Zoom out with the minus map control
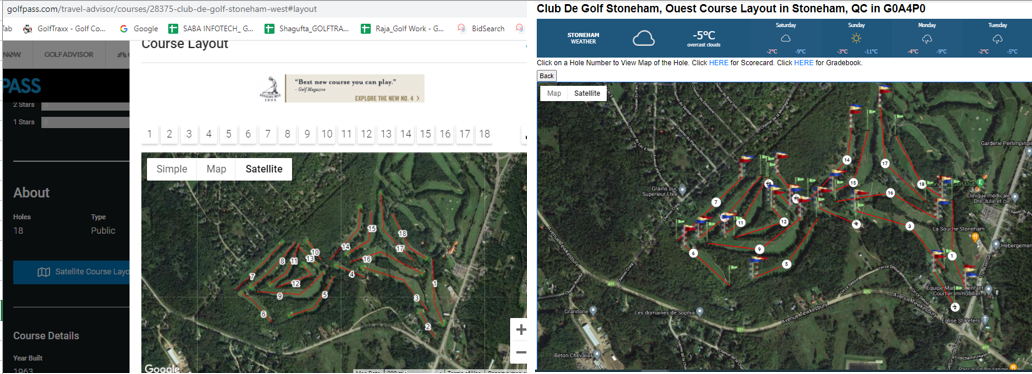1032x374 pixels. point(521,353)
